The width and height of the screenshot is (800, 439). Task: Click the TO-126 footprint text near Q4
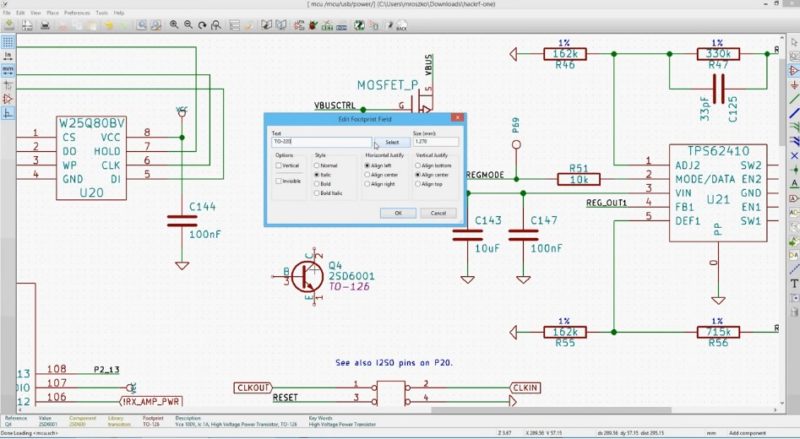pos(349,286)
